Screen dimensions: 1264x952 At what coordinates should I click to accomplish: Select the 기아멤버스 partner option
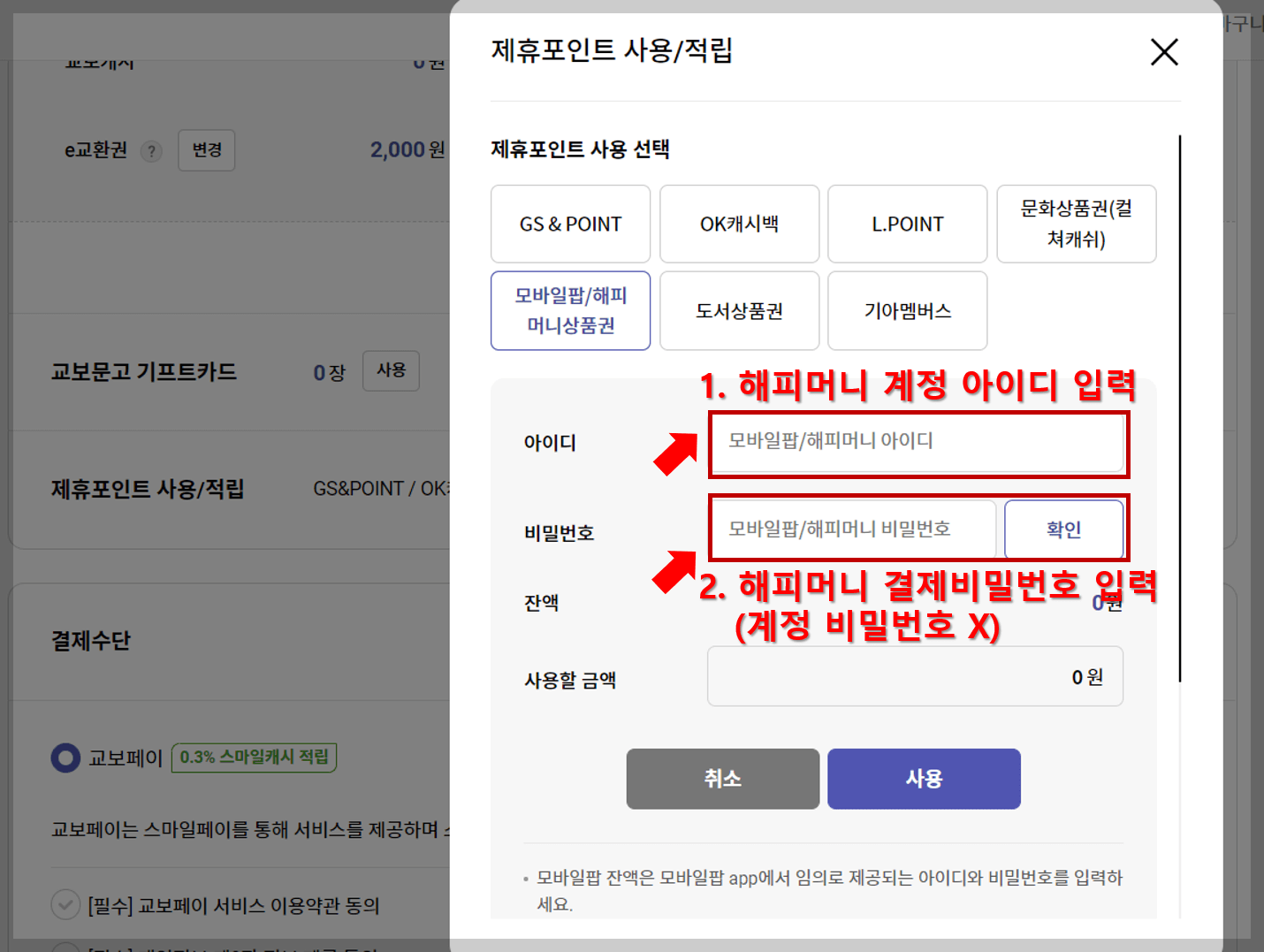pyautogui.click(x=907, y=310)
